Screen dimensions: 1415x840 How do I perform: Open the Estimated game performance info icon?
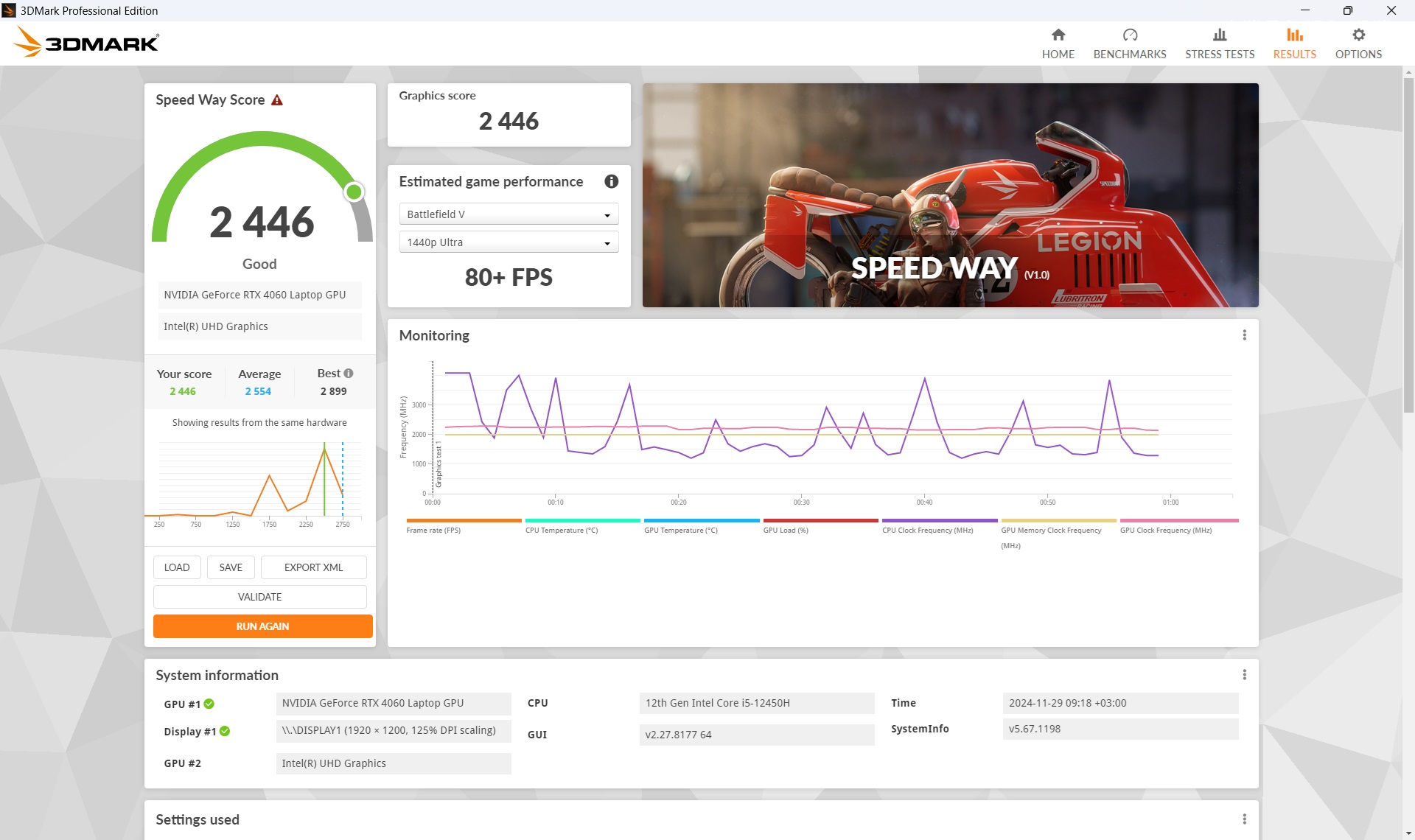point(612,181)
